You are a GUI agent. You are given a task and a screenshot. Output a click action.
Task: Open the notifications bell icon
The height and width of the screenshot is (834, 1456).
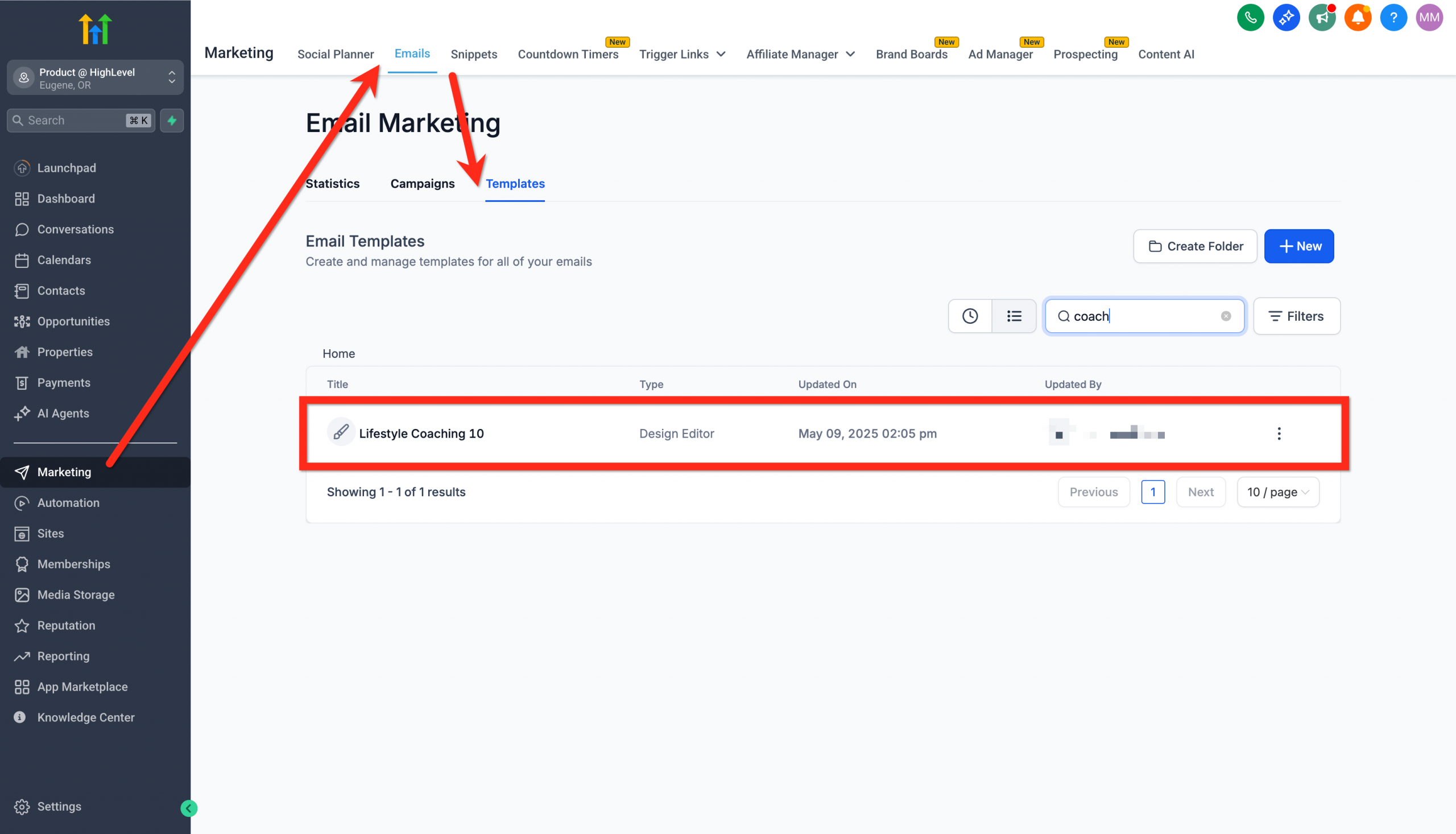[1358, 18]
